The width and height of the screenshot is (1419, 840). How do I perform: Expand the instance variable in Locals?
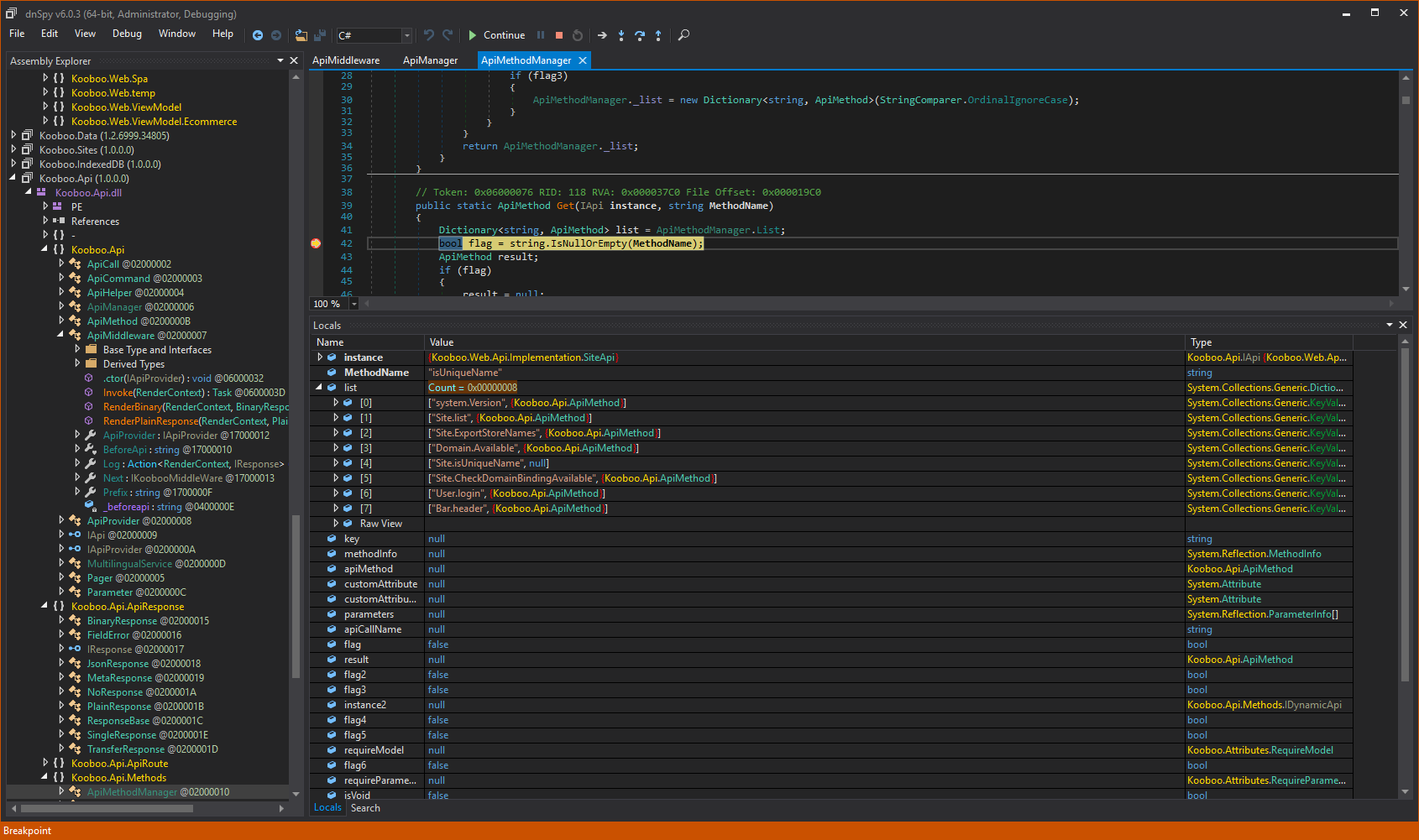point(320,357)
